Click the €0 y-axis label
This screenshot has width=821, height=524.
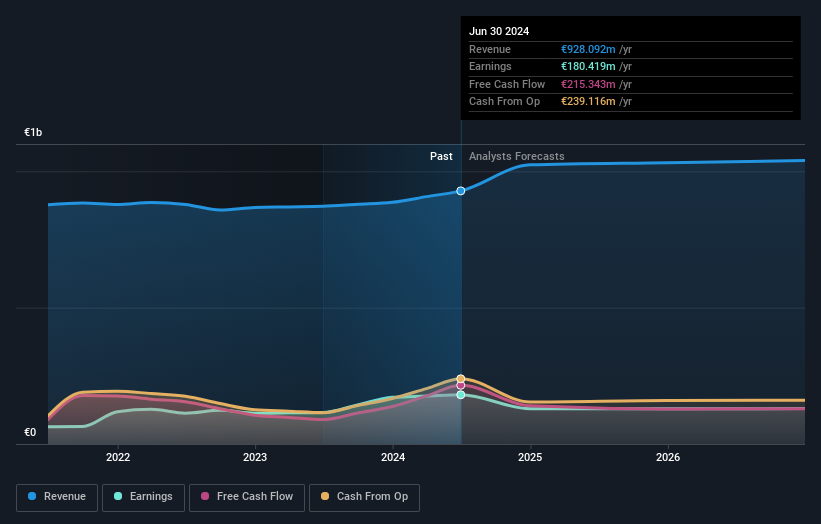30,432
